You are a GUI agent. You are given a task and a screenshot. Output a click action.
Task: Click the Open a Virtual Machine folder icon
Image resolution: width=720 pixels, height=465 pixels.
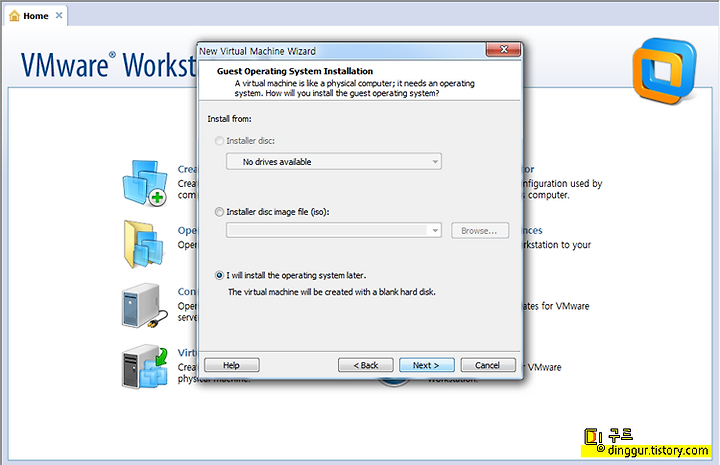pyautogui.click(x=144, y=244)
